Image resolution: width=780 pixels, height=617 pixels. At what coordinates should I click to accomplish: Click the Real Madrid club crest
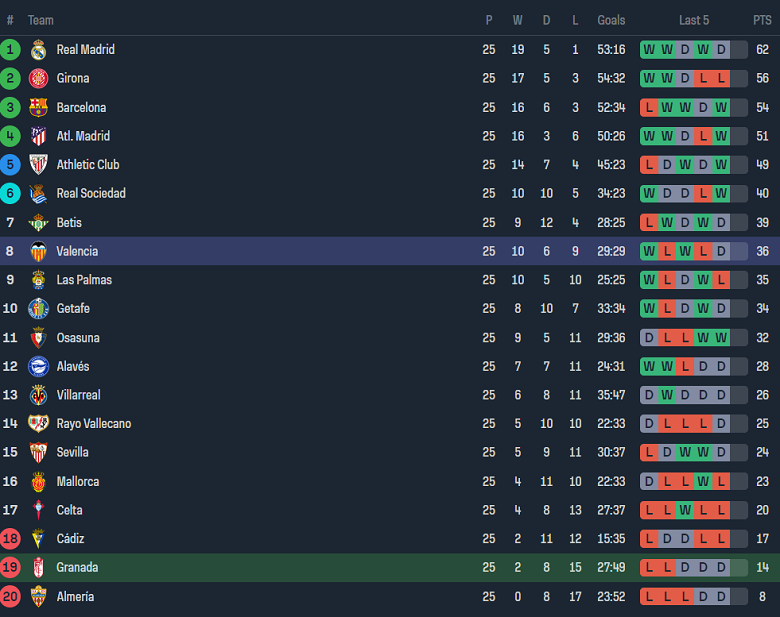click(39, 50)
